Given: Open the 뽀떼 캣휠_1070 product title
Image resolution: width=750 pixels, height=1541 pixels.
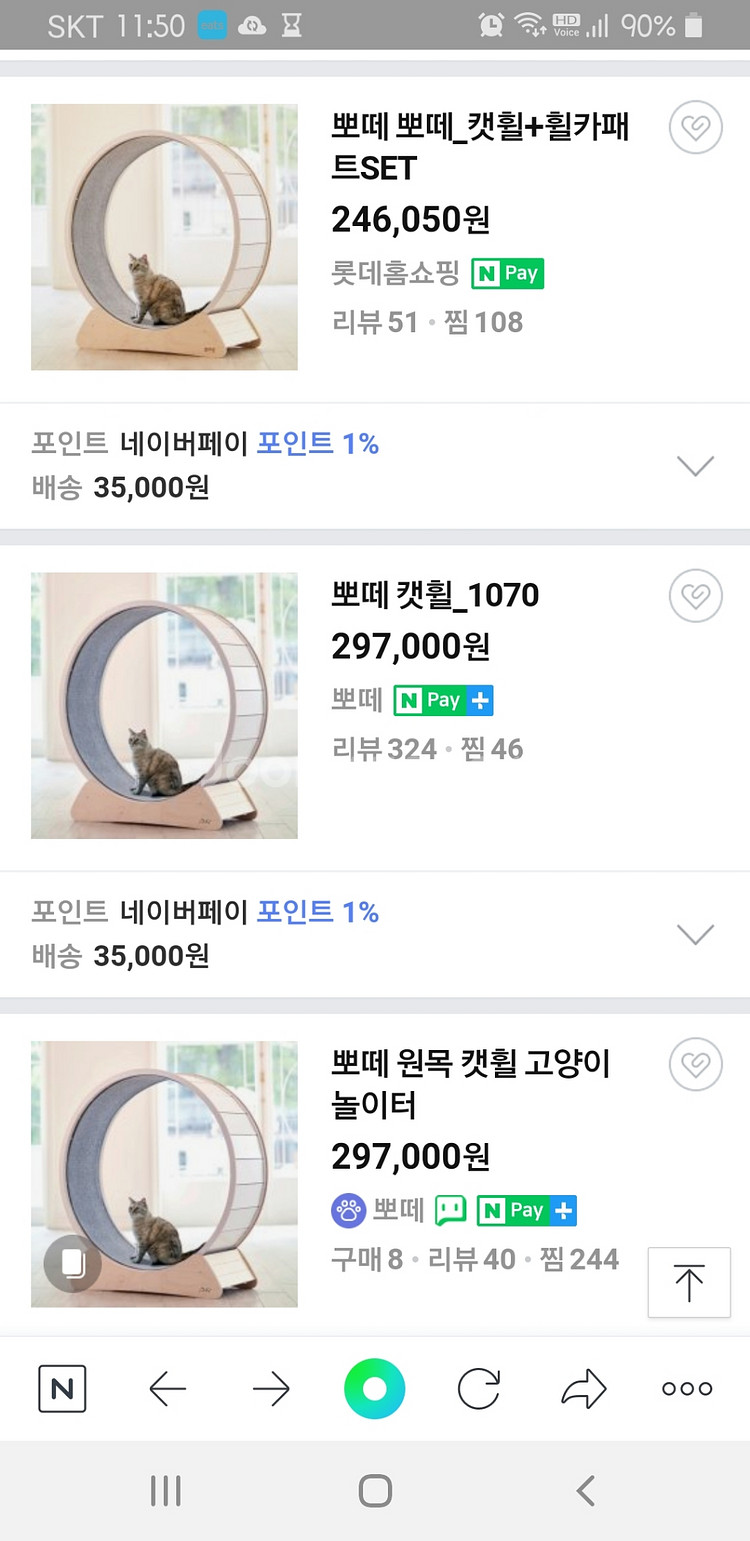Looking at the screenshot, I should [435, 595].
